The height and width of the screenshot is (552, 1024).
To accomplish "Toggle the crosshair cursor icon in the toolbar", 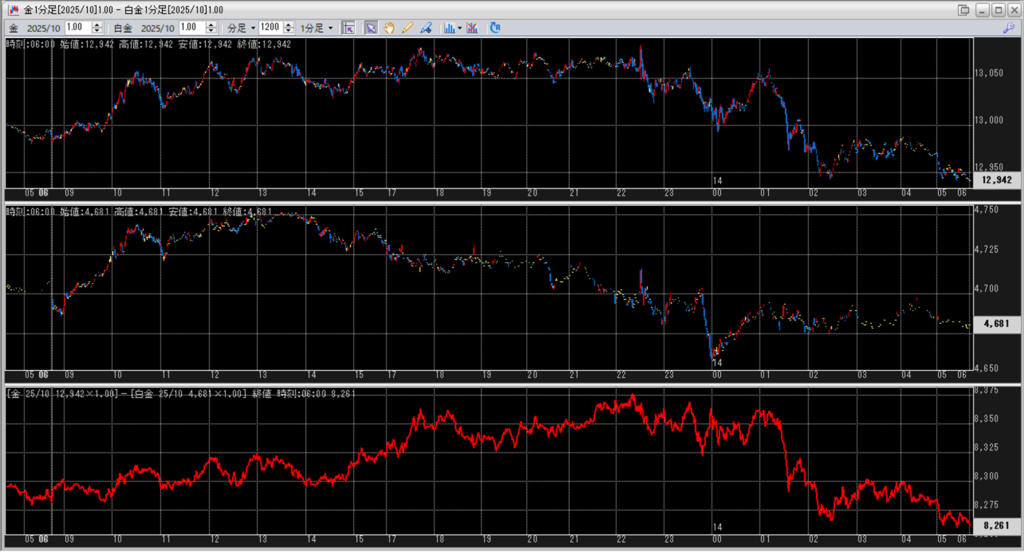I will point(349,27).
